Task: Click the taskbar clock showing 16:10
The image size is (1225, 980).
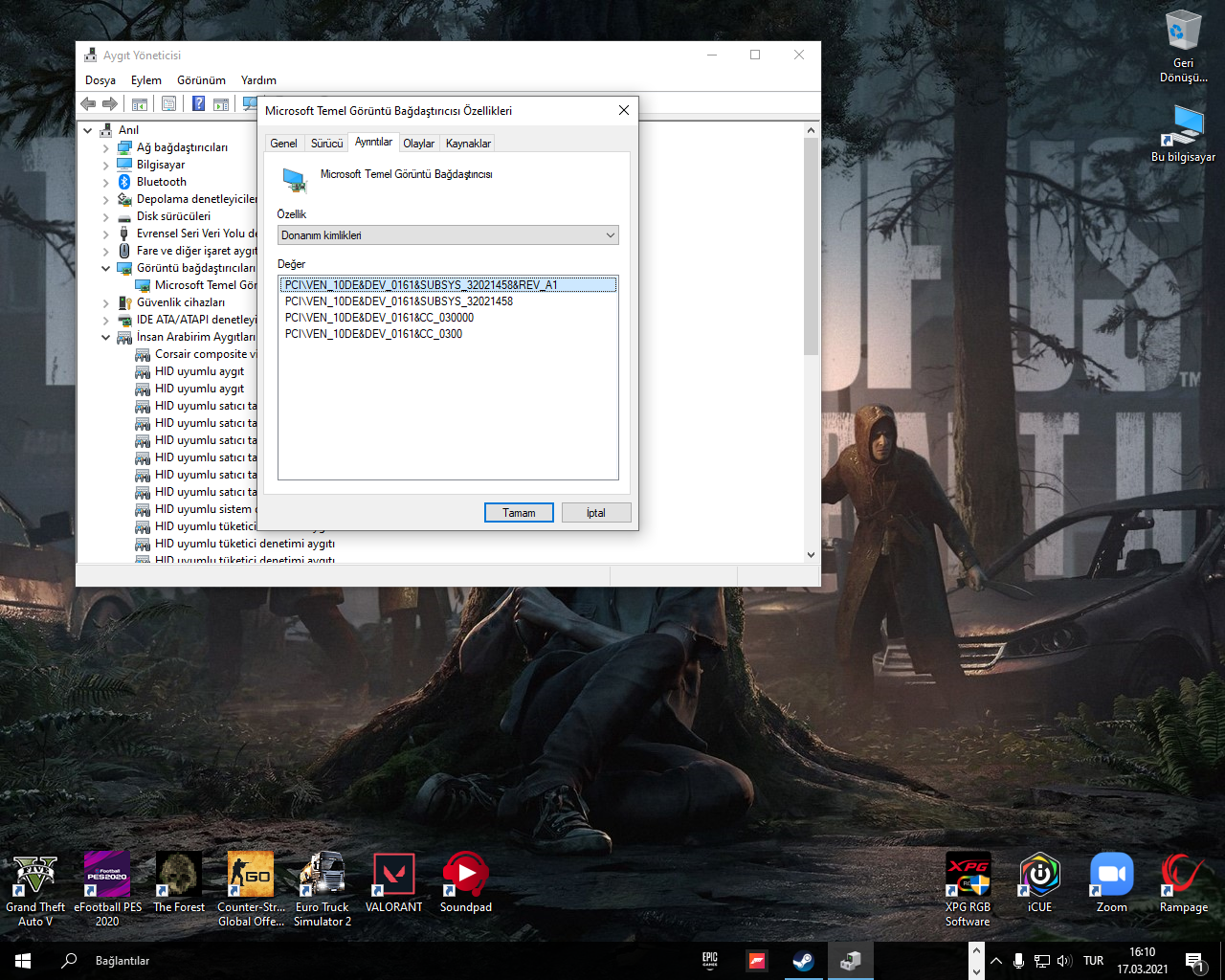Action: (x=1143, y=961)
